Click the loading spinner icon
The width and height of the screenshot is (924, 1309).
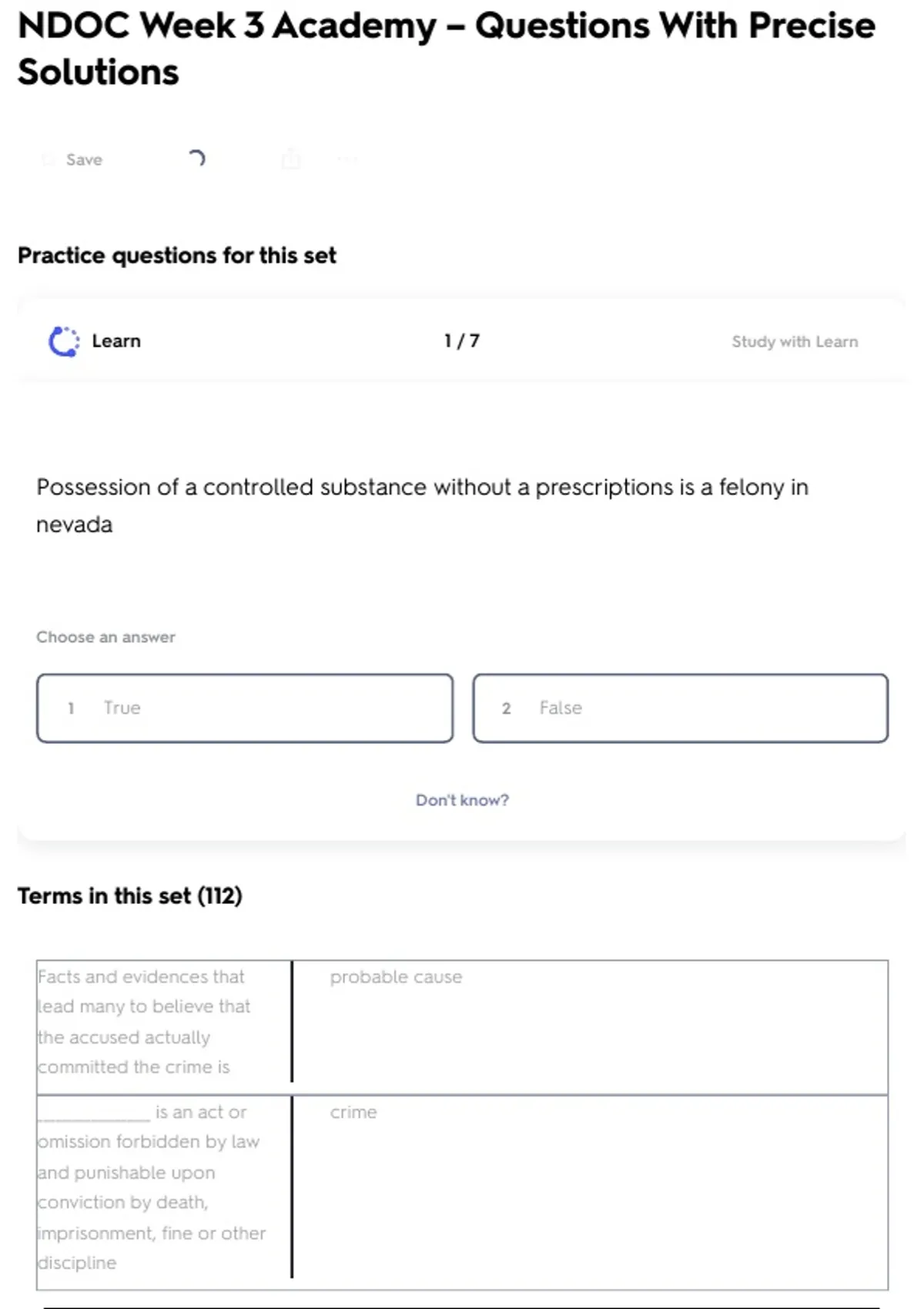196,159
